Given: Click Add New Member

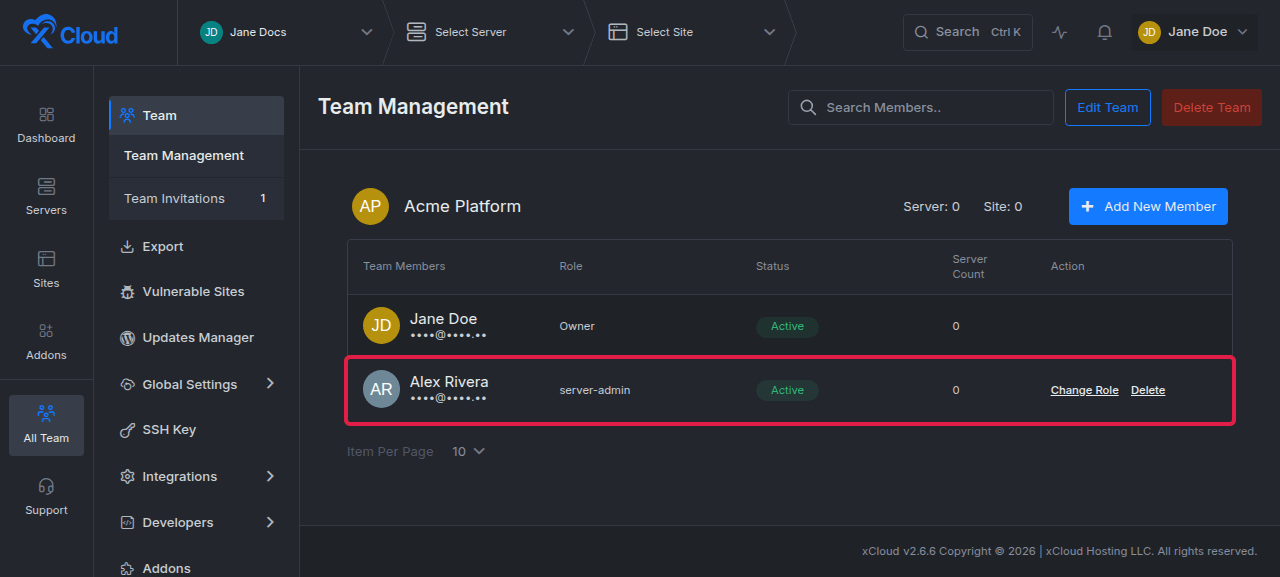Looking at the screenshot, I should click(1148, 206).
